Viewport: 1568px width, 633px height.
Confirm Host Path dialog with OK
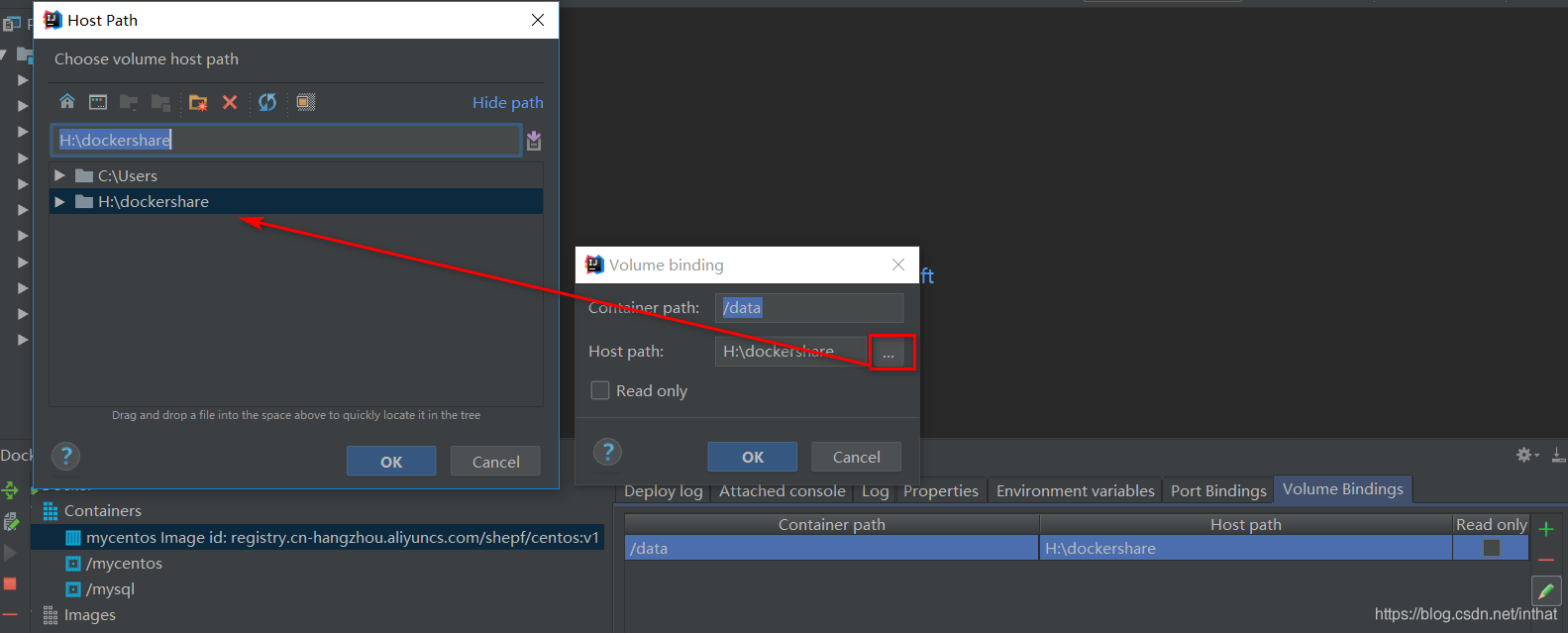point(391,462)
